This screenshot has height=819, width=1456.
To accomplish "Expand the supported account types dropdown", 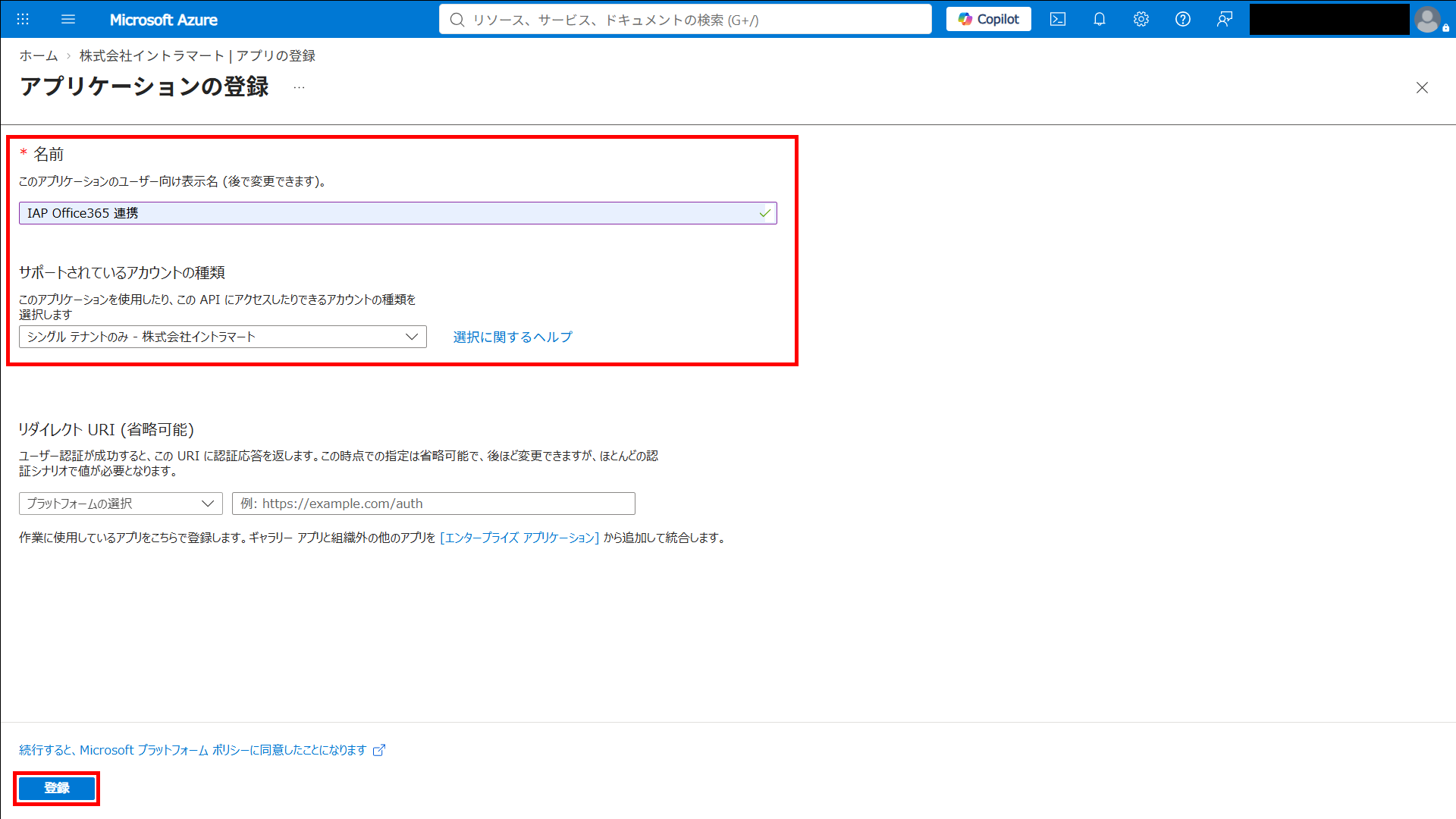I will pos(223,337).
